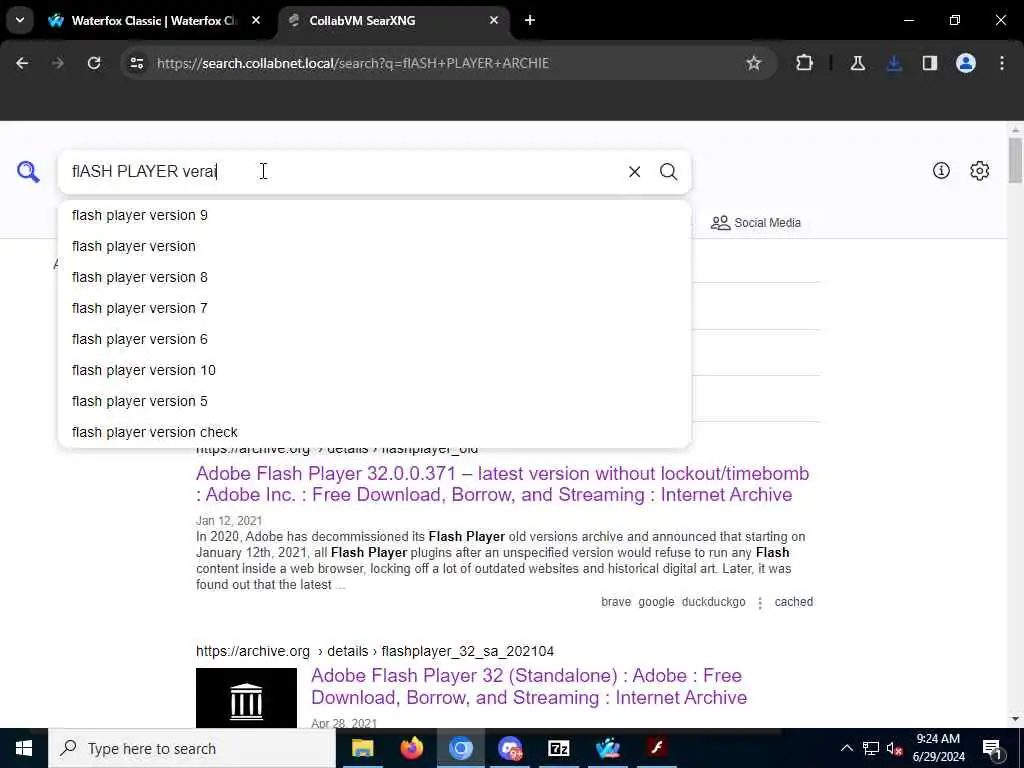
Task: Open File Explorer from the taskbar
Action: pos(362,748)
